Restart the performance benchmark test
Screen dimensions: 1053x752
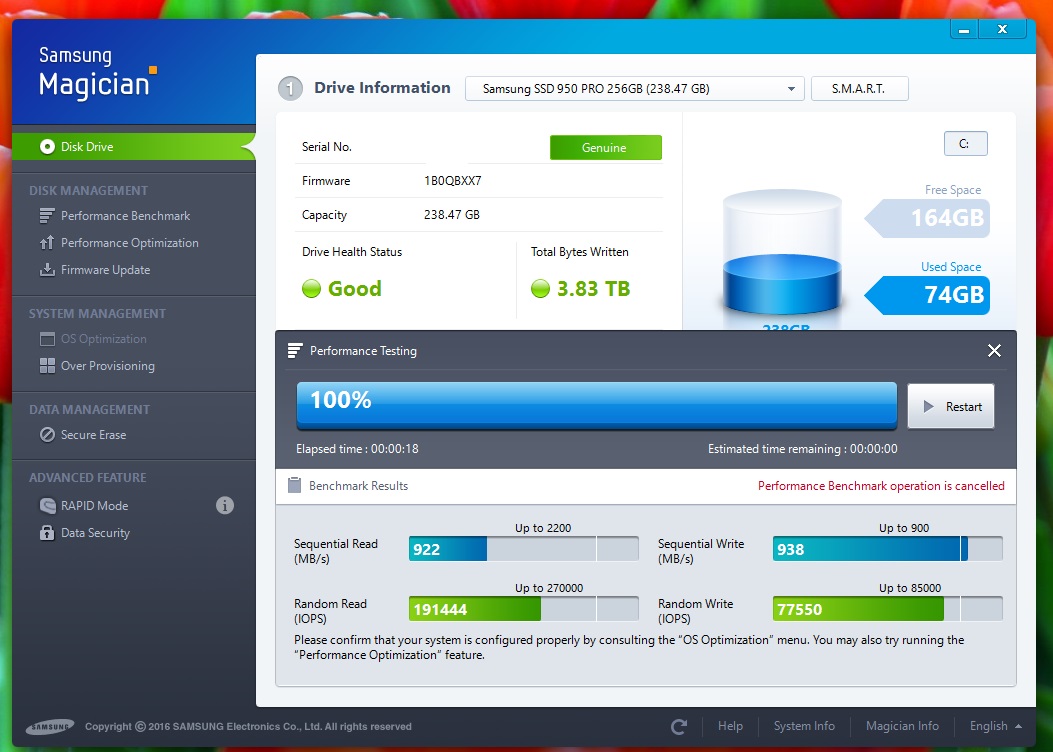(x=951, y=407)
